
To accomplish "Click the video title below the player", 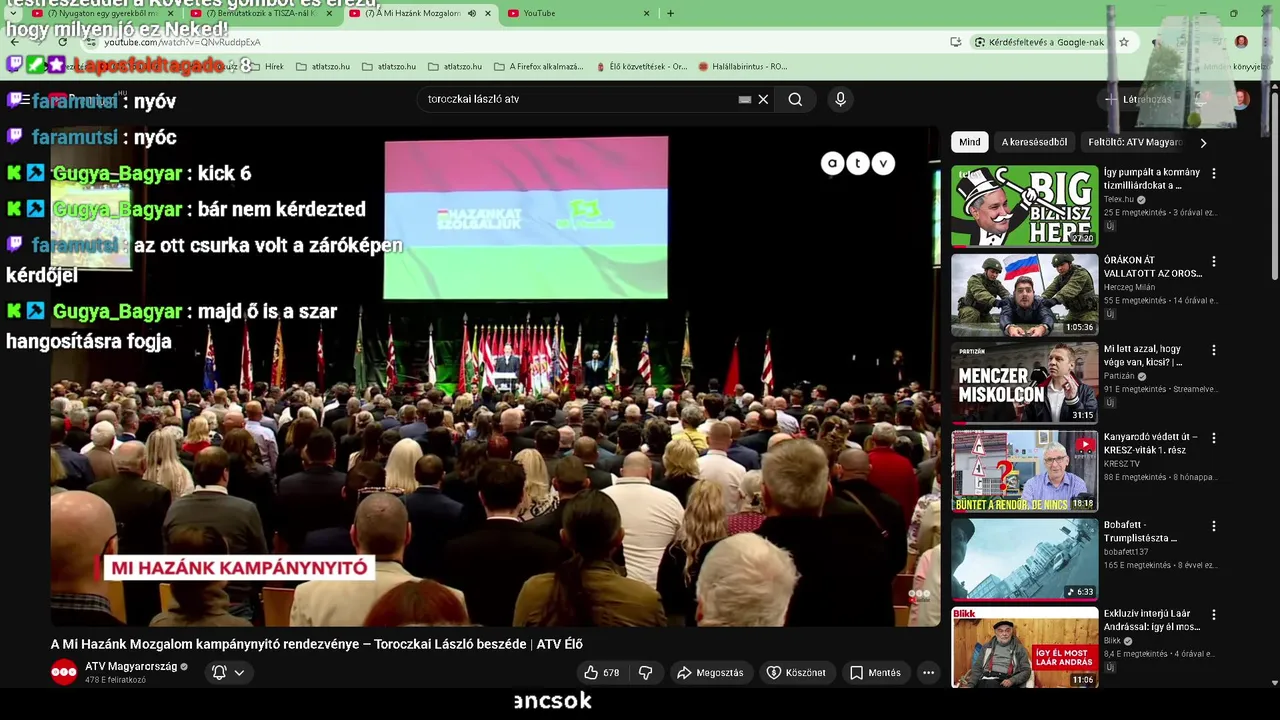I will pos(316,644).
